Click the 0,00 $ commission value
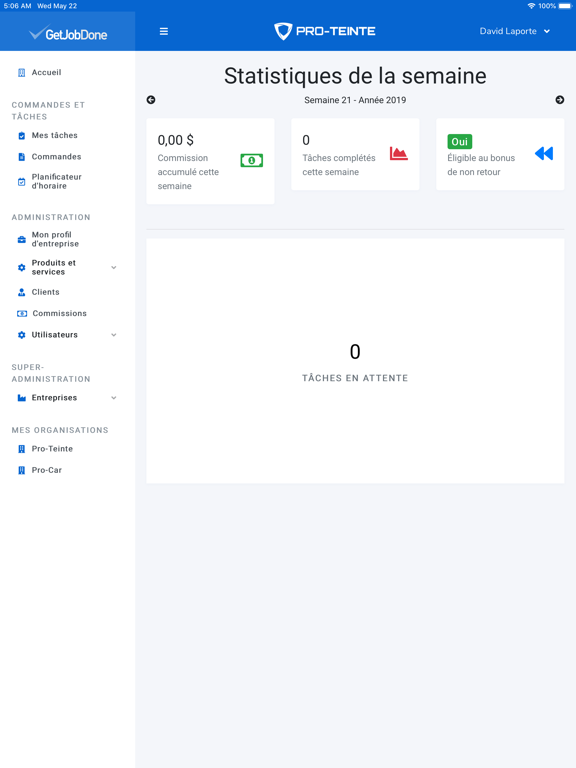 tap(175, 140)
